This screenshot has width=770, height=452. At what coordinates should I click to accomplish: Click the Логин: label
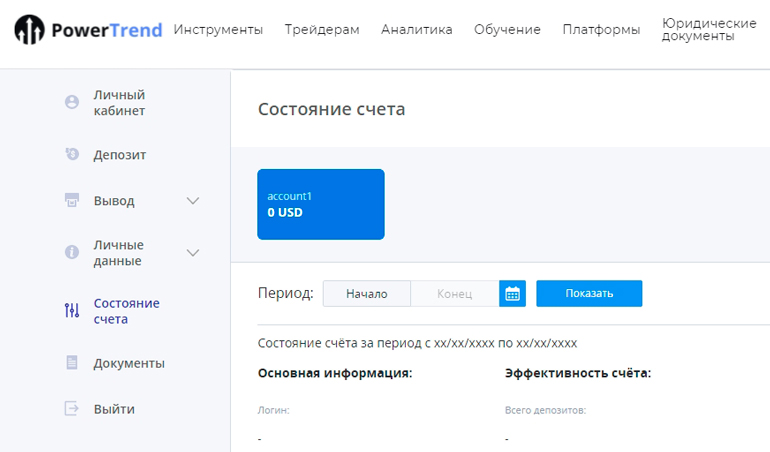point(274,410)
